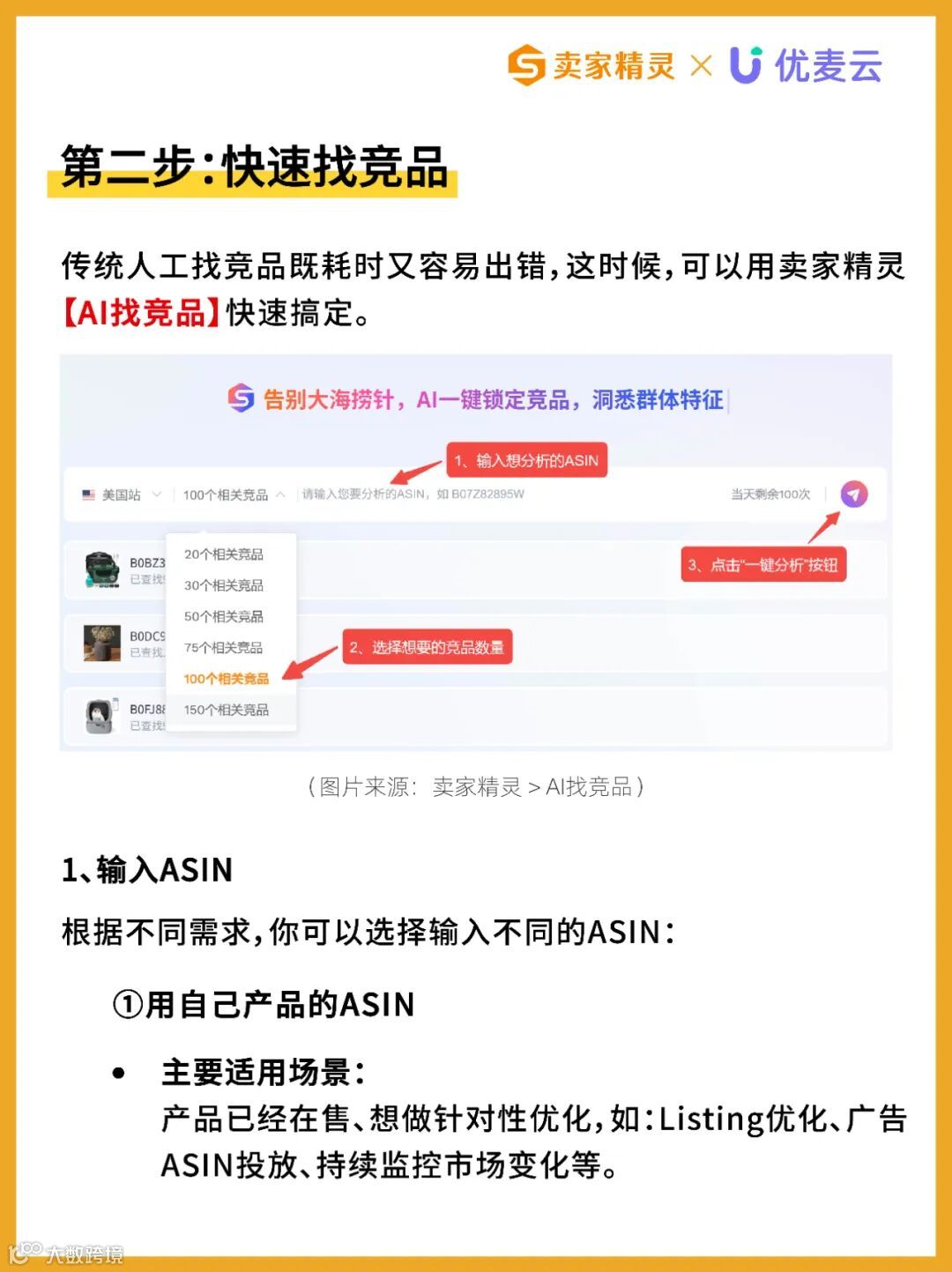
Task: Click the Youmaiyun U logo icon
Action: tap(746, 65)
